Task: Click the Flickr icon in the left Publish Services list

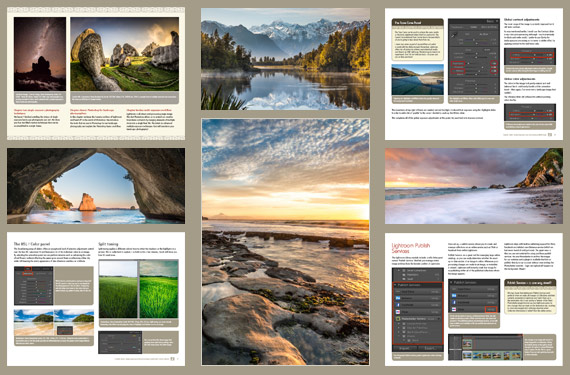Action: (x=398, y=312)
